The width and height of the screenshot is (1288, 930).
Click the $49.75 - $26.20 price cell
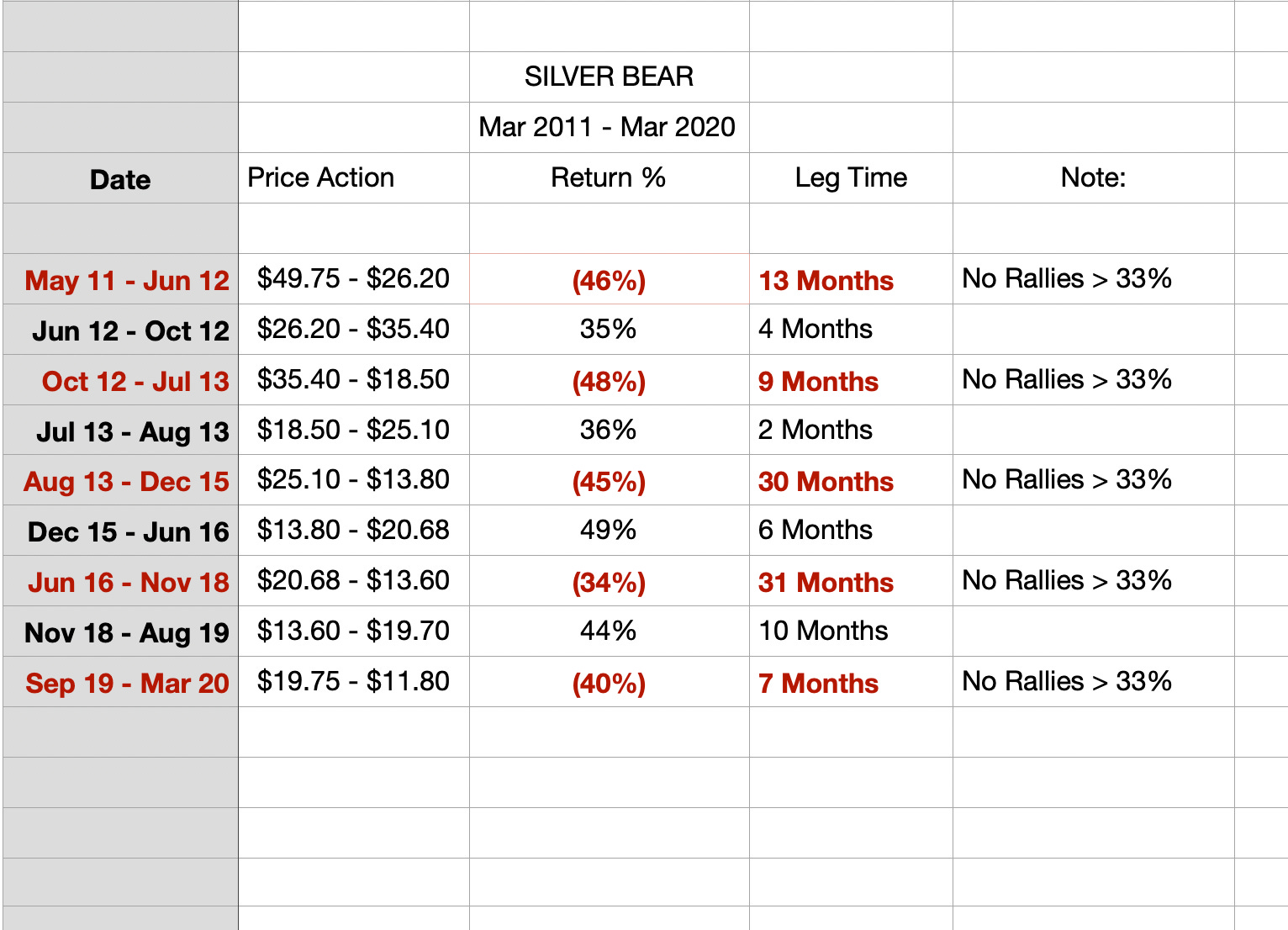tap(354, 279)
